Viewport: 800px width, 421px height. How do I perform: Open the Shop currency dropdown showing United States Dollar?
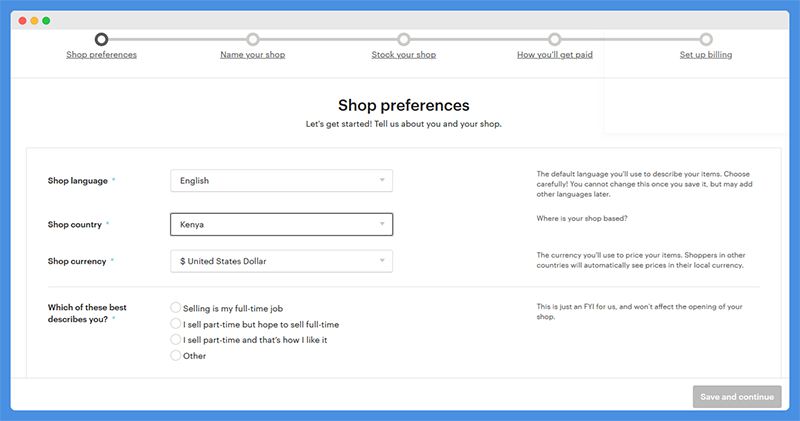(282, 261)
